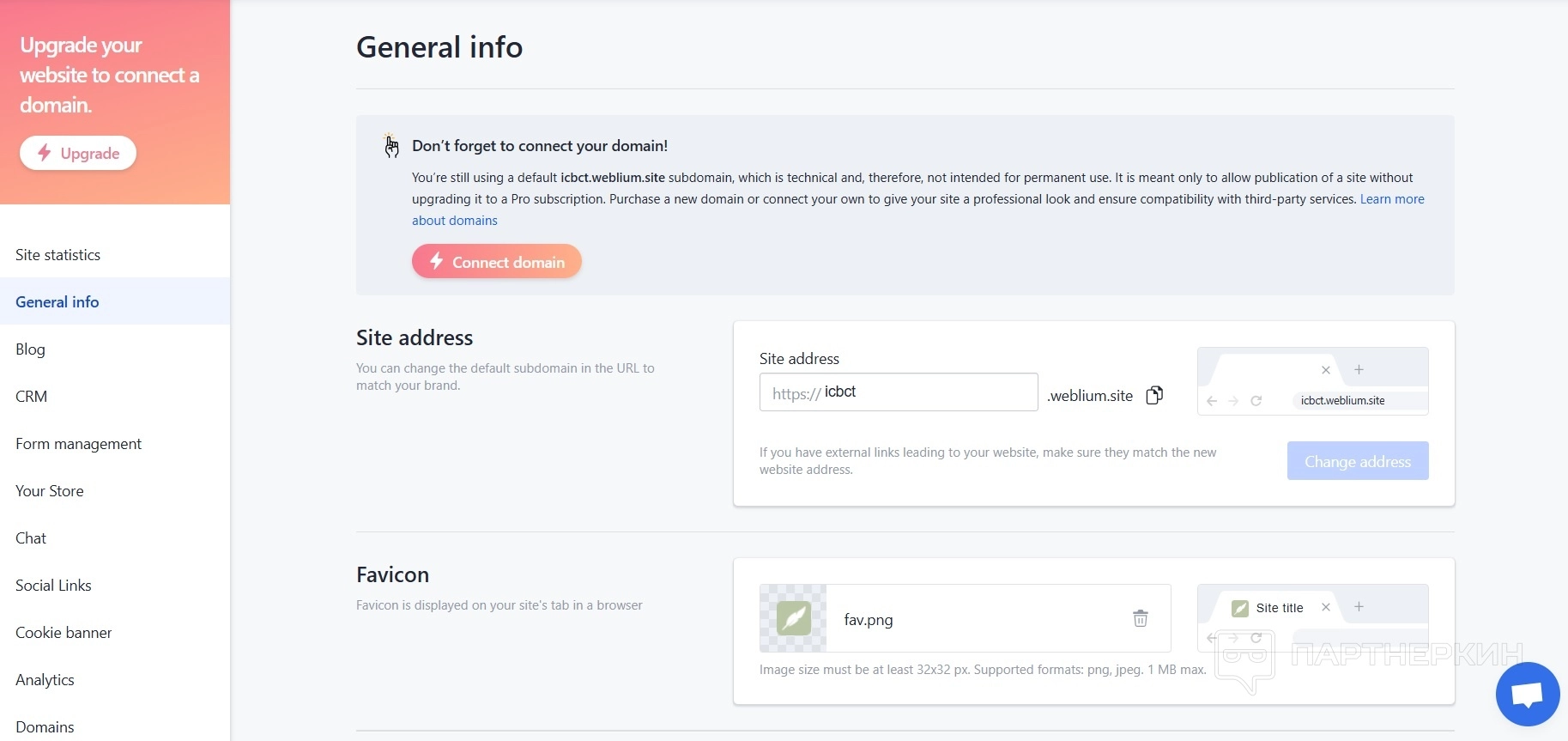Go to Blog settings

pyautogui.click(x=31, y=349)
